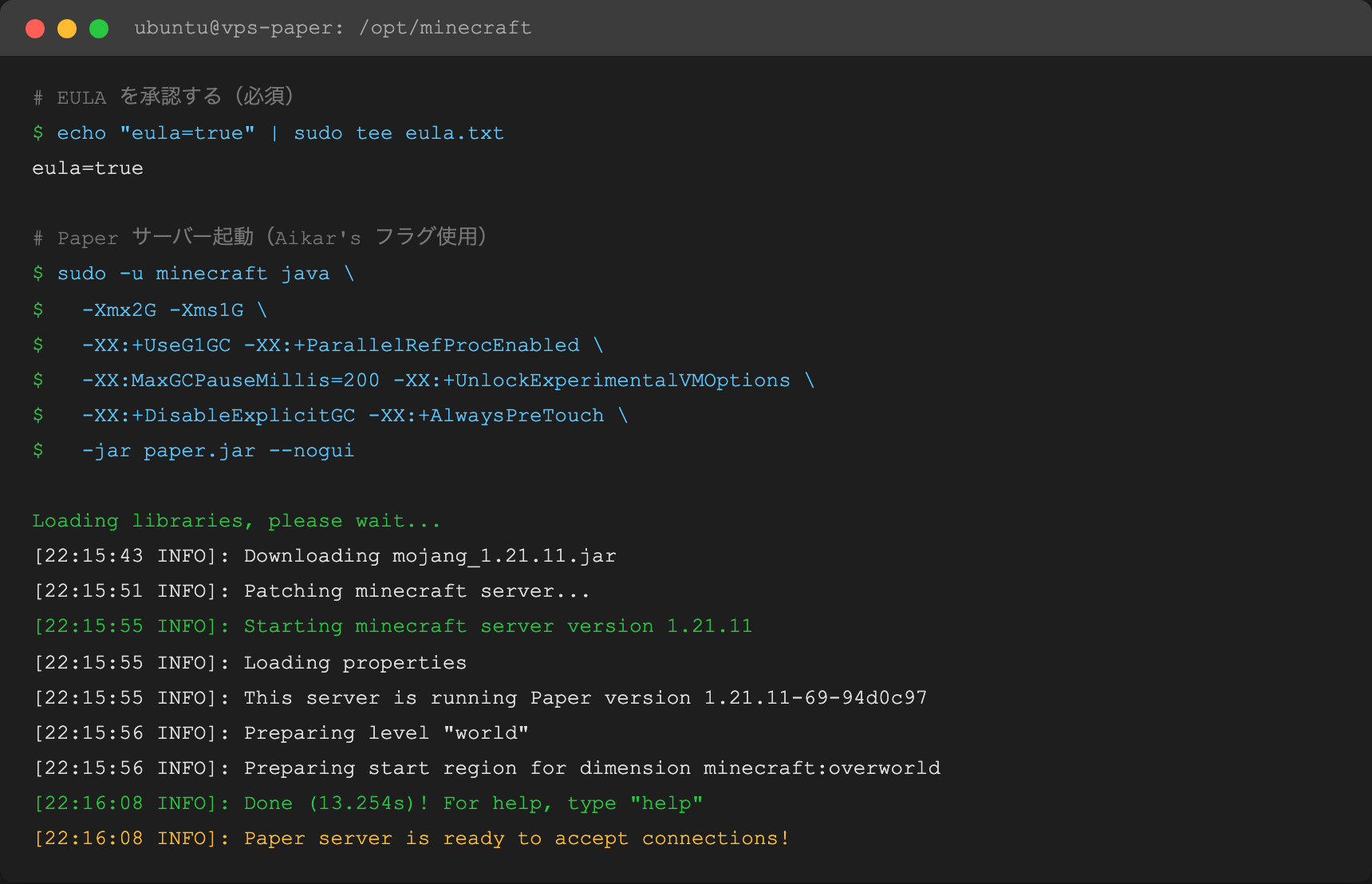Click "paper.jar" in the -jar argument
1372x884 pixels.
[199, 451]
